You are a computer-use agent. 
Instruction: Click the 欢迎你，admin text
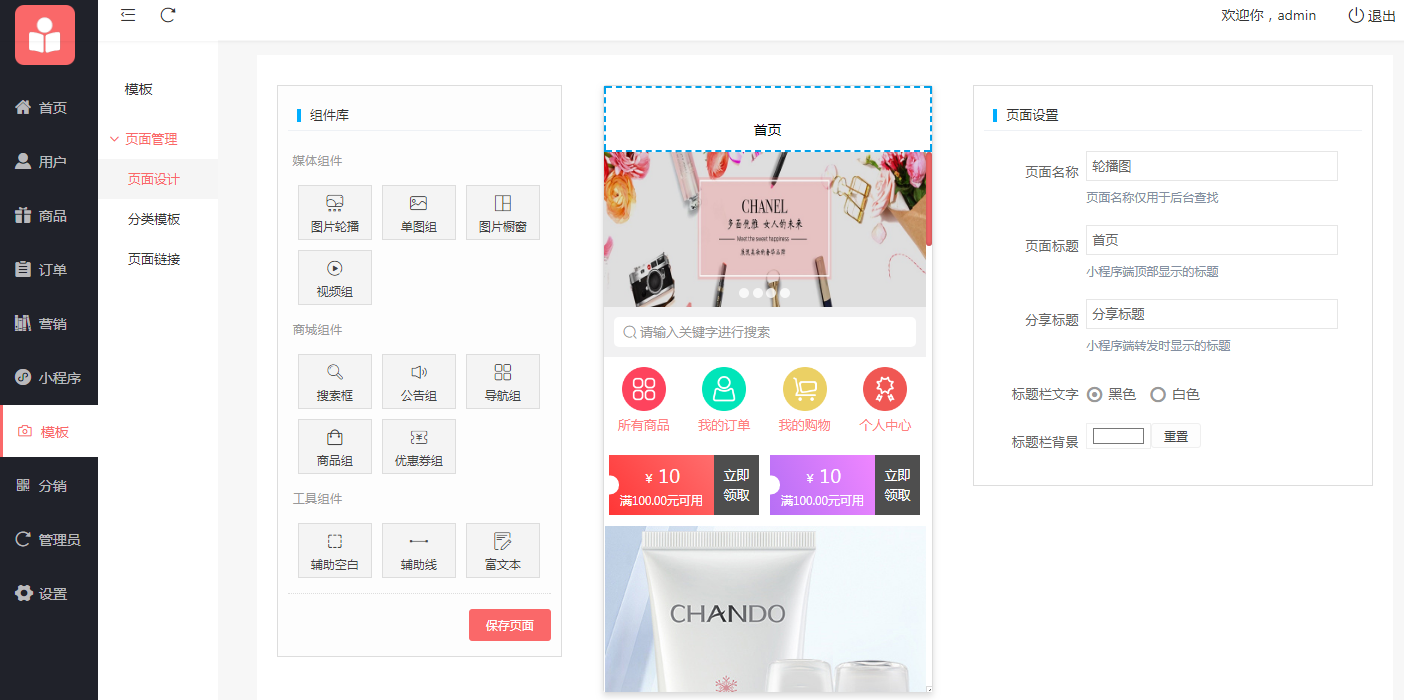point(1269,15)
